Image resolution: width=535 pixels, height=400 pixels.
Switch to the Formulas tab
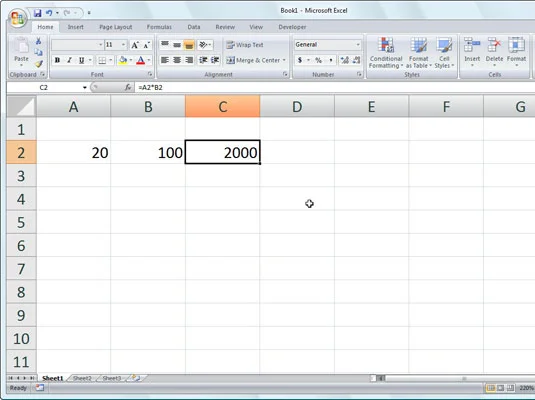click(159, 27)
